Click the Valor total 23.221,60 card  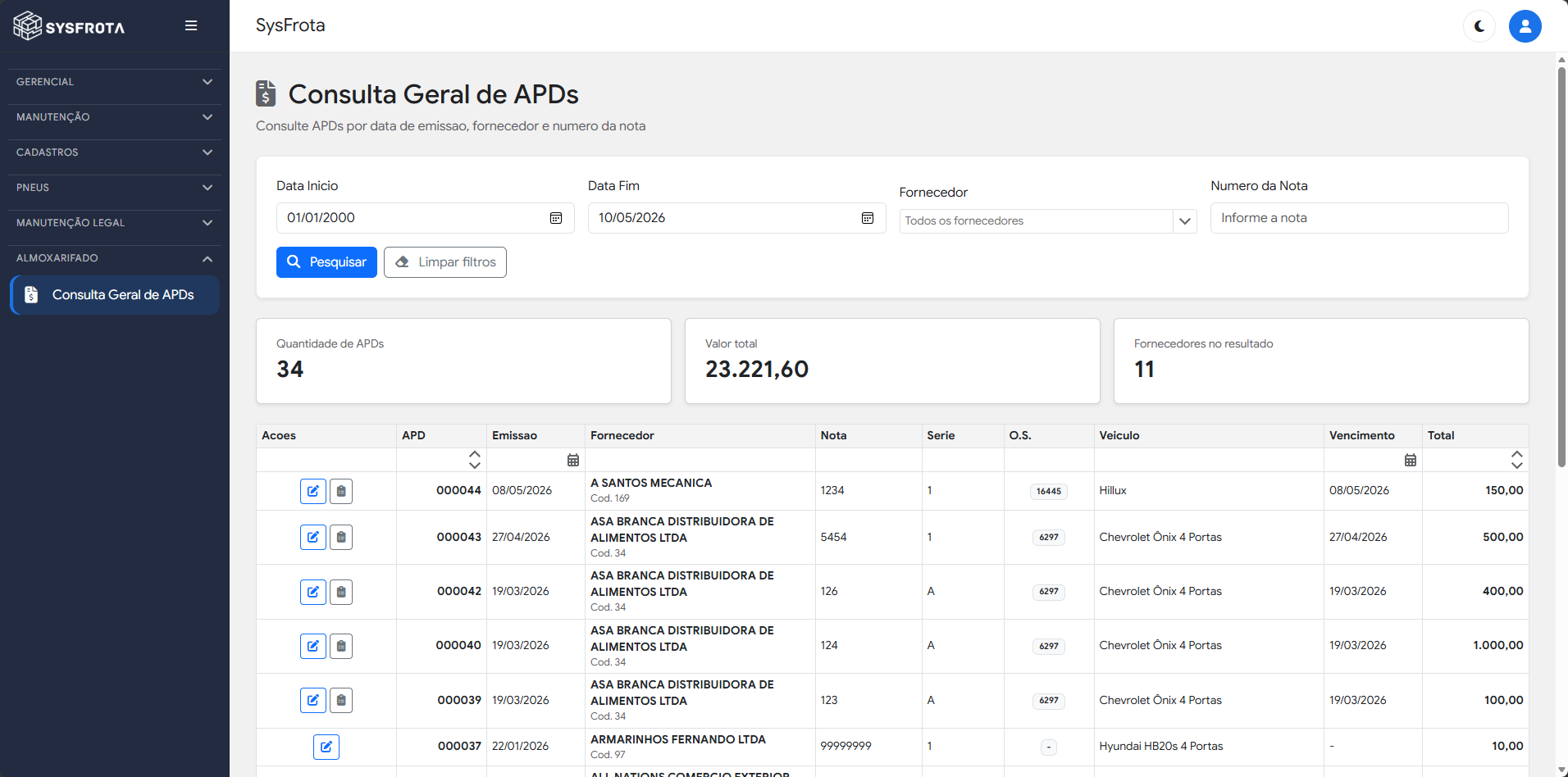(x=892, y=361)
